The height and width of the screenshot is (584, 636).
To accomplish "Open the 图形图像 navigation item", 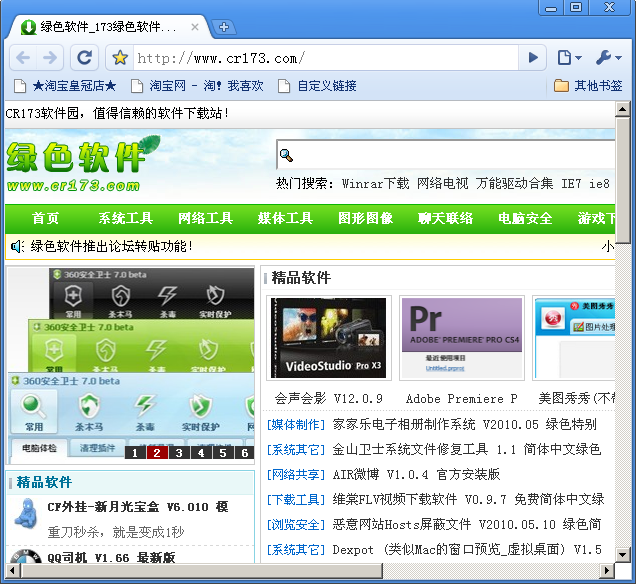I will (365, 218).
